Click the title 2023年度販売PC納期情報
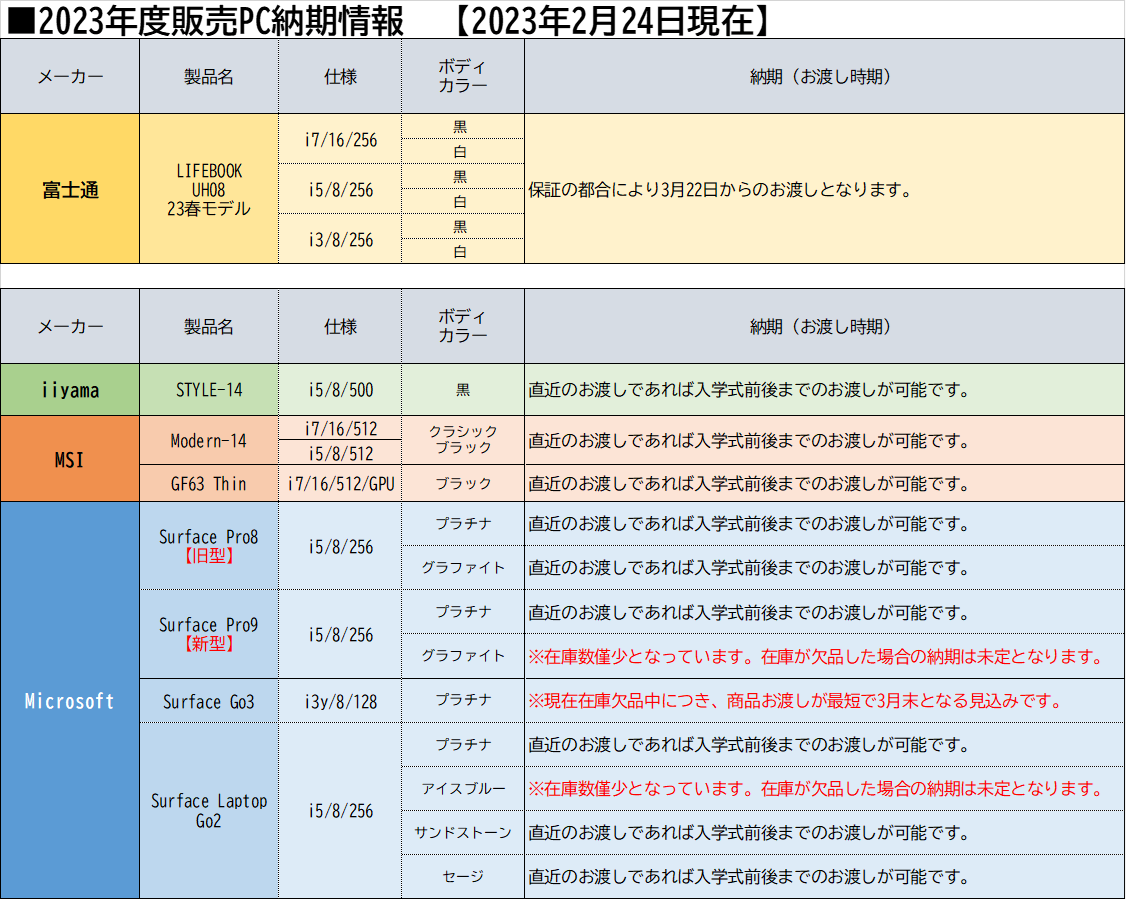Screen dimensions: 1126x900 click(x=206, y=21)
